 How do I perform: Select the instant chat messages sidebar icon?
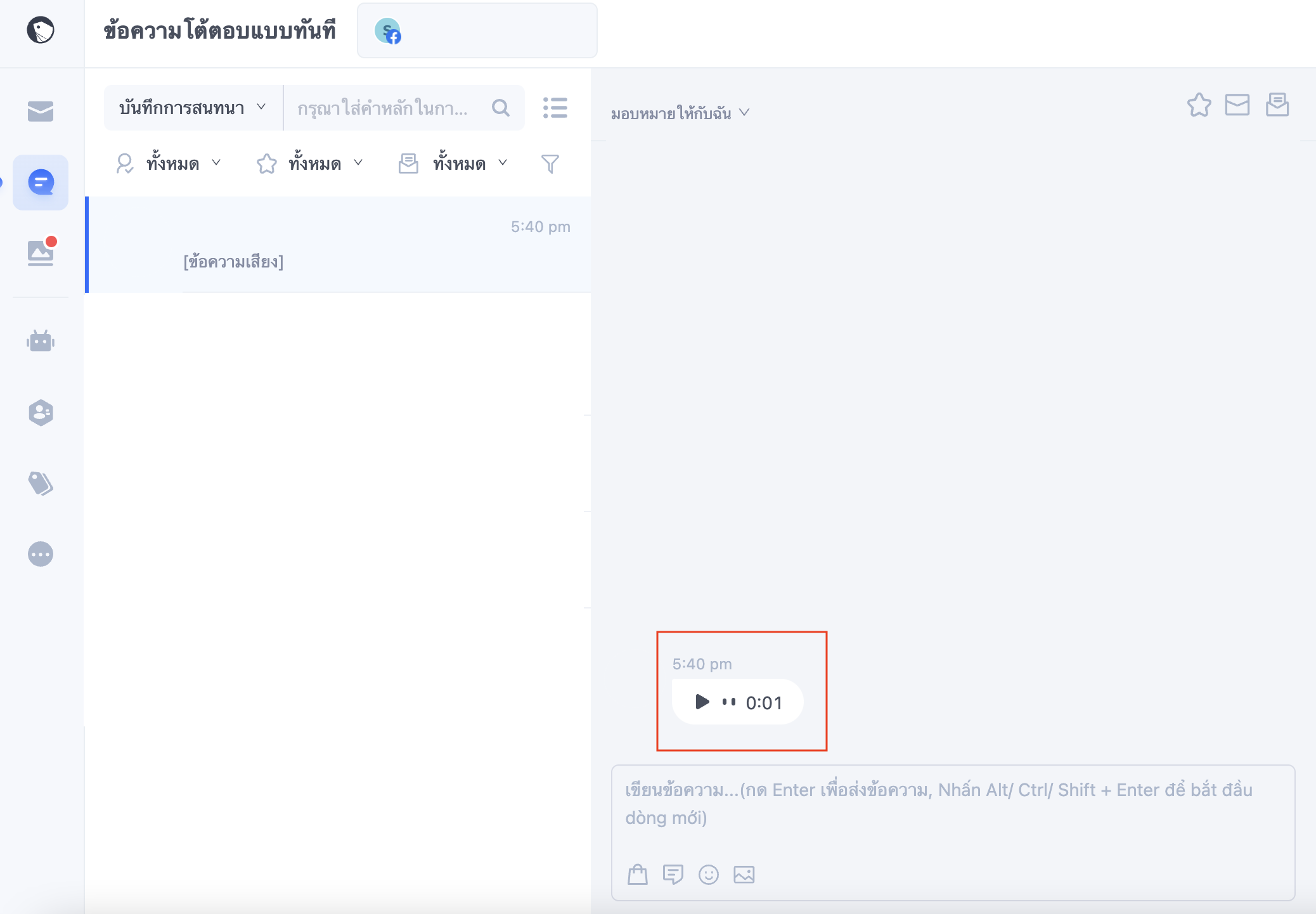pyautogui.click(x=41, y=183)
